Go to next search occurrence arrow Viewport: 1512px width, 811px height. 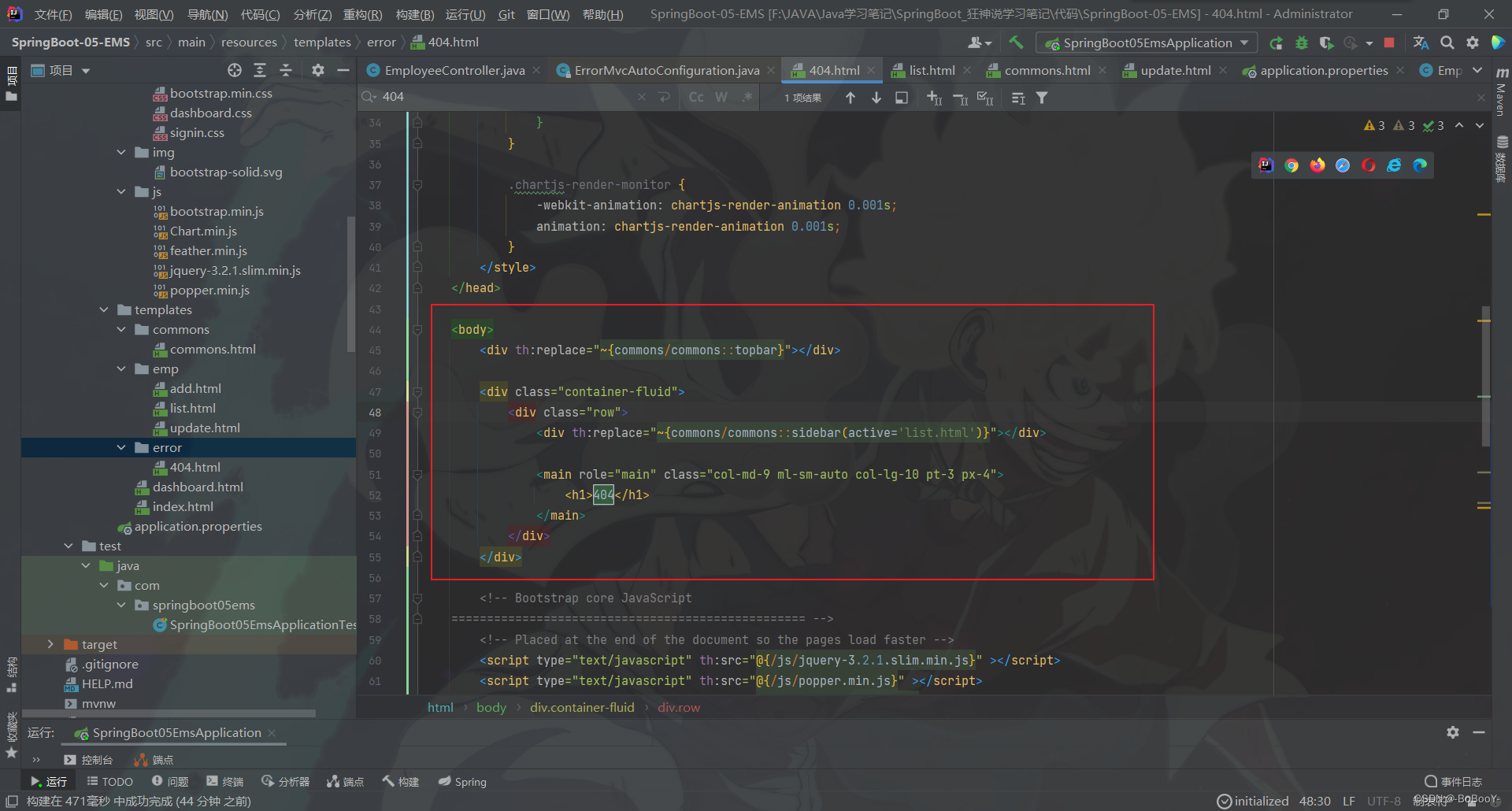pyautogui.click(x=876, y=98)
